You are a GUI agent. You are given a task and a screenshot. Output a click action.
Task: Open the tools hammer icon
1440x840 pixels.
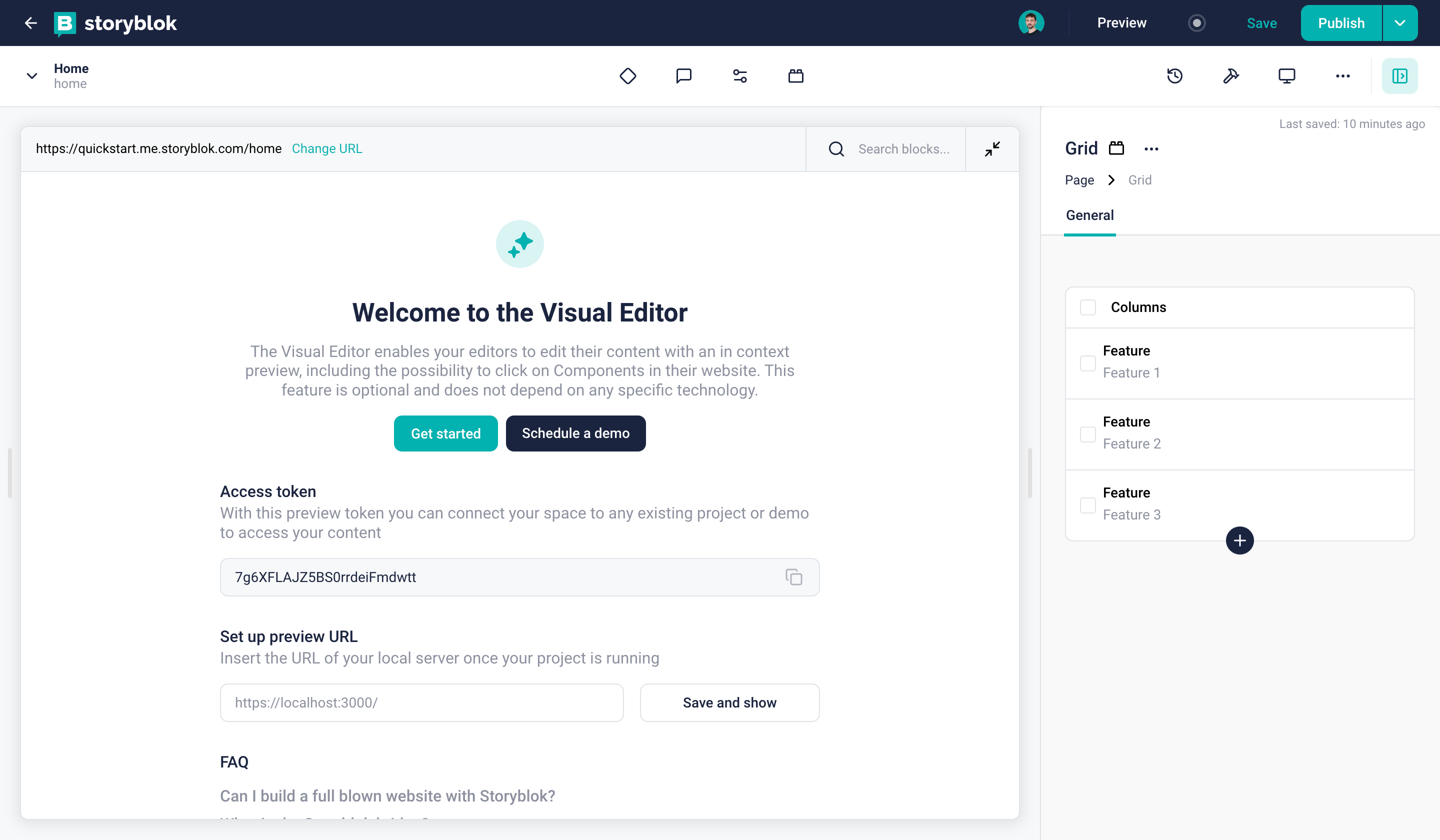click(x=1230, y=76)
